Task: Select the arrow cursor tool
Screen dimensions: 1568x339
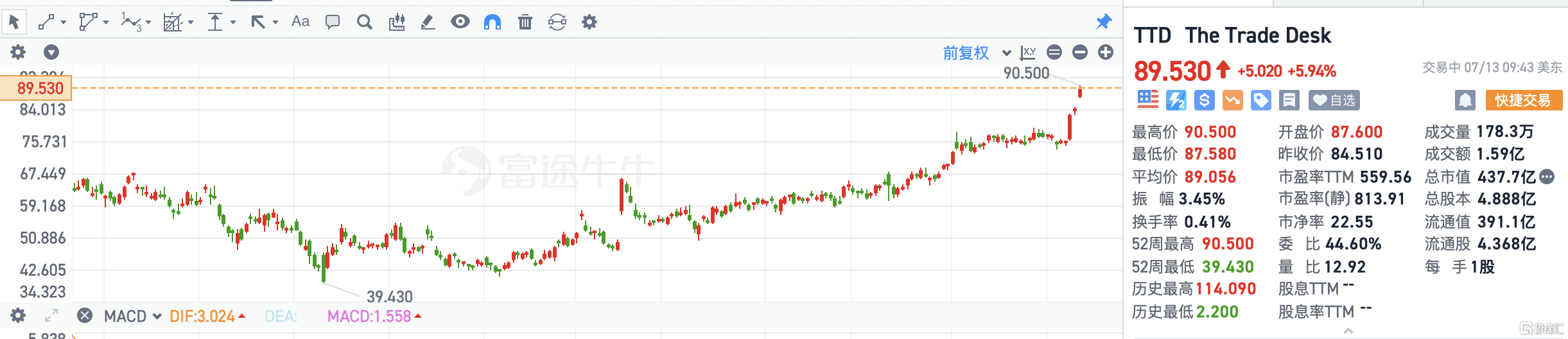Action: [x=14, y=22]
